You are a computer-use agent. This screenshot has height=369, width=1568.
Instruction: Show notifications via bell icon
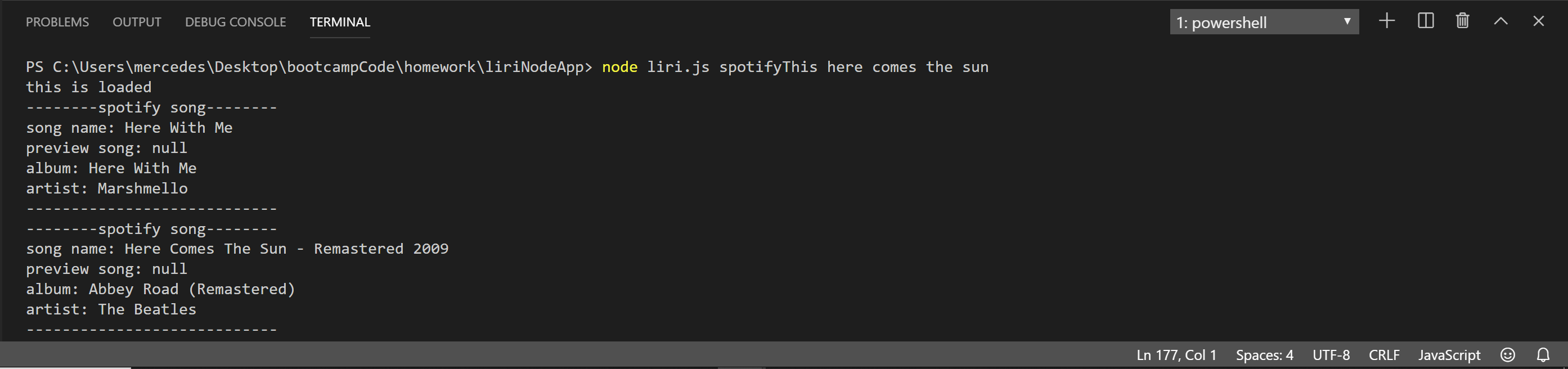(1543, 355)
